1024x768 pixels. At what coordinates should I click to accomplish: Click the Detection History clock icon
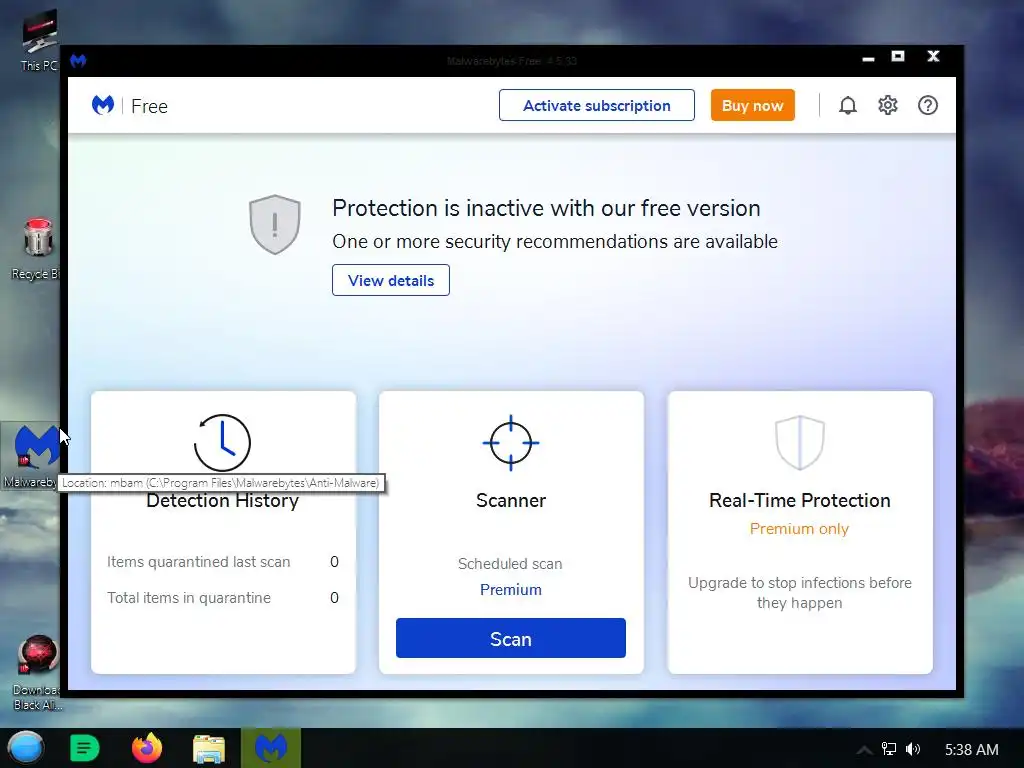click(x=222, y=442)
